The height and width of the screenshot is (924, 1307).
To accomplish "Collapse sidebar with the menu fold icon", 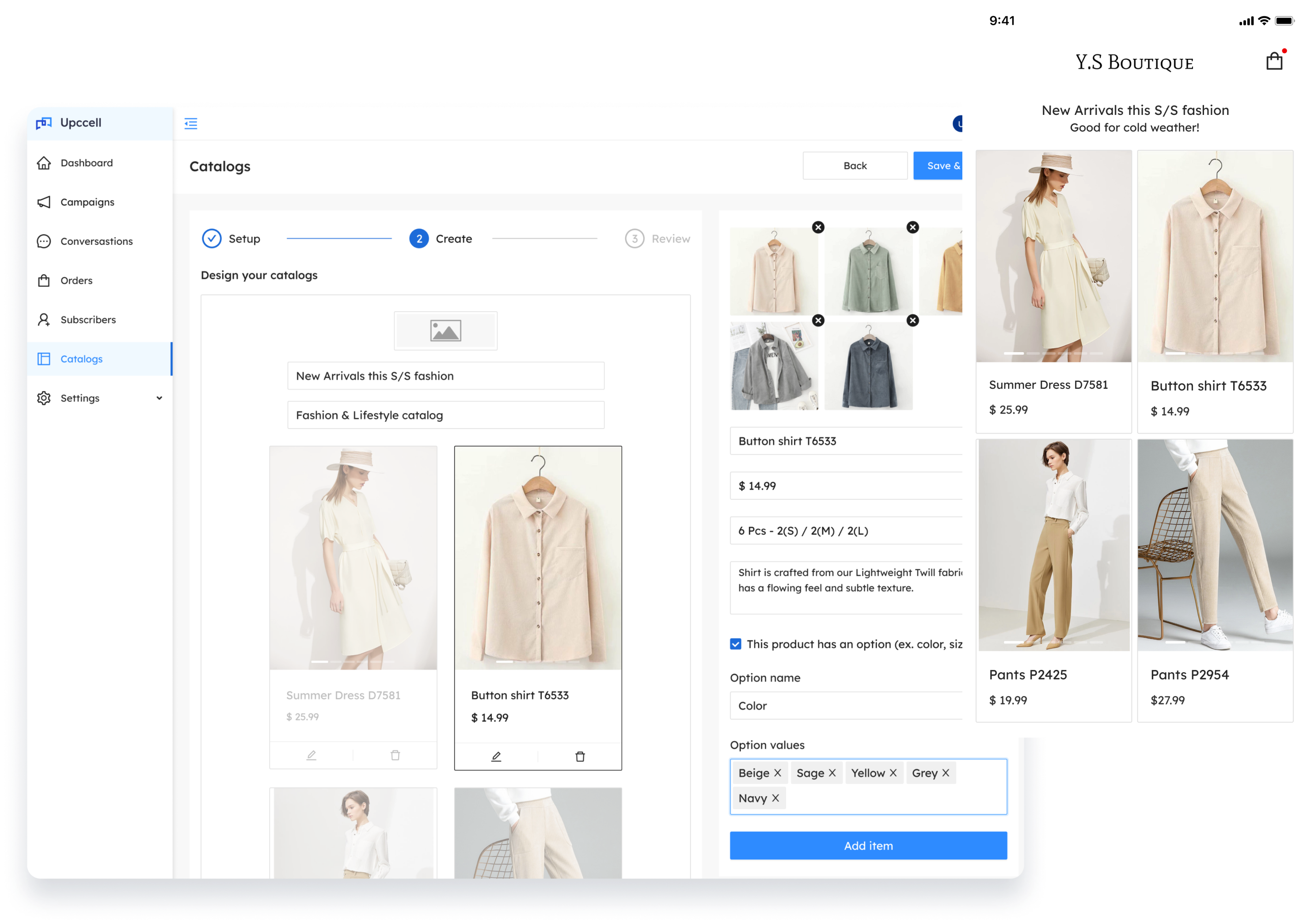I will pos(191,124).
